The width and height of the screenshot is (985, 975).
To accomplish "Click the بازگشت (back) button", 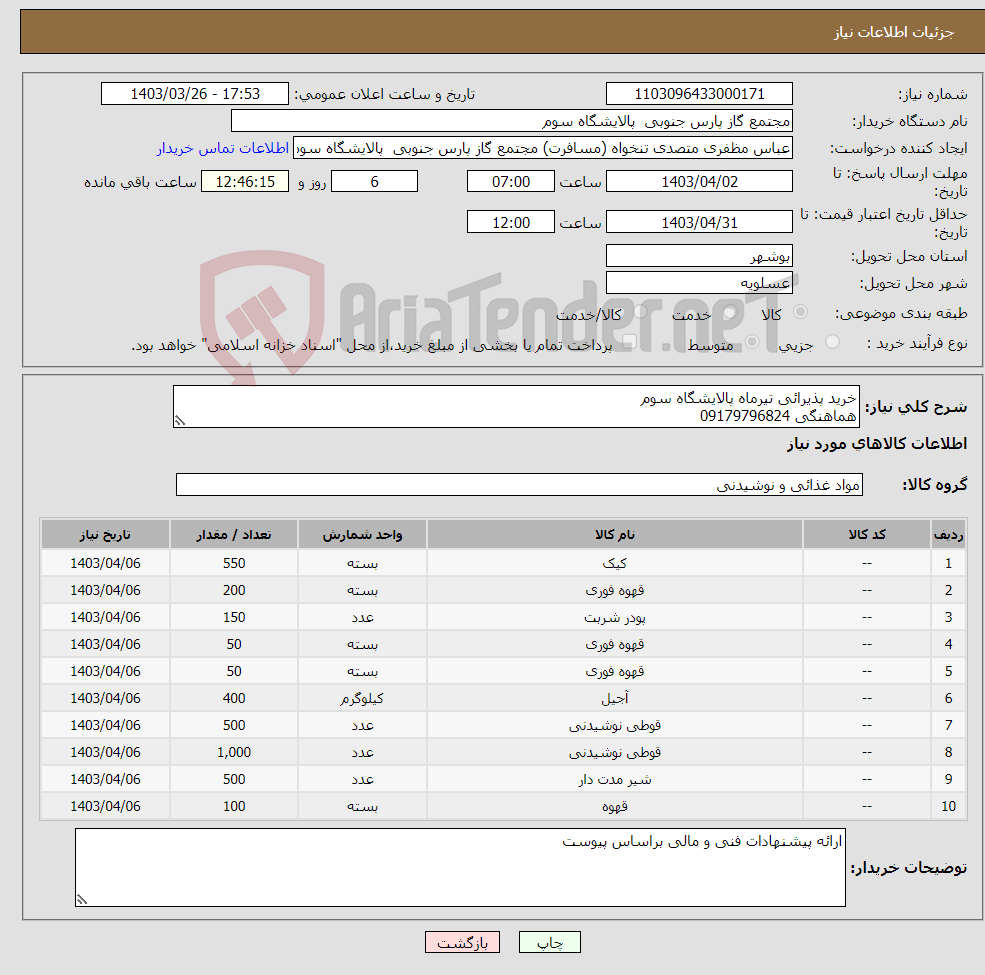I will point(462,942).
